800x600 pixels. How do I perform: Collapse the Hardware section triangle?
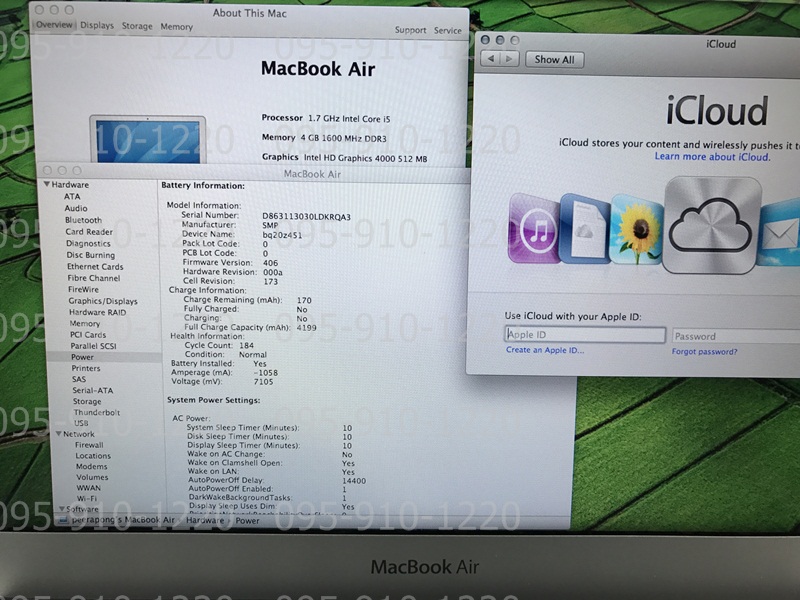click(46, 184)
